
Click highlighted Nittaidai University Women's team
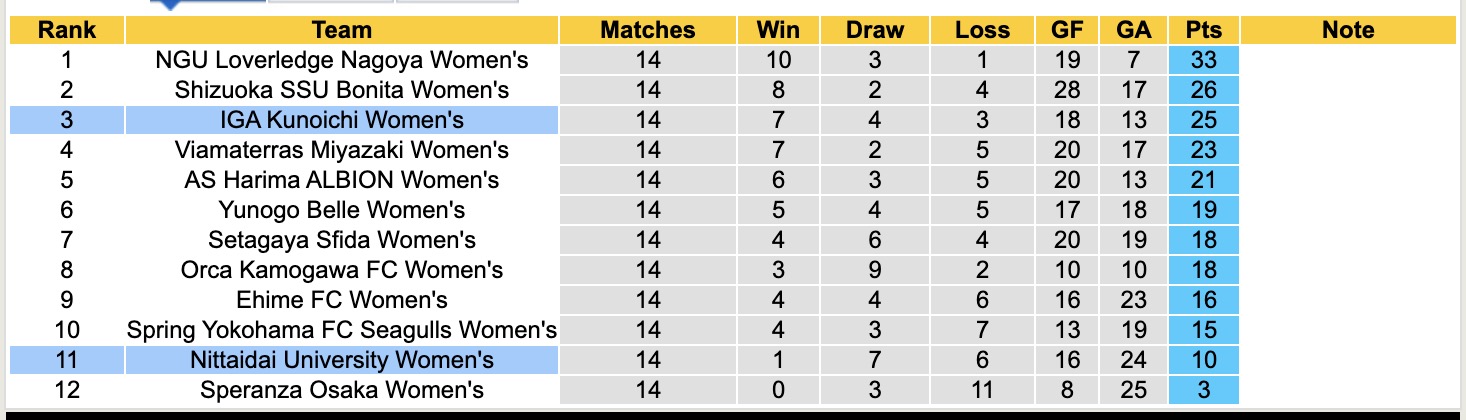(342, 360)
